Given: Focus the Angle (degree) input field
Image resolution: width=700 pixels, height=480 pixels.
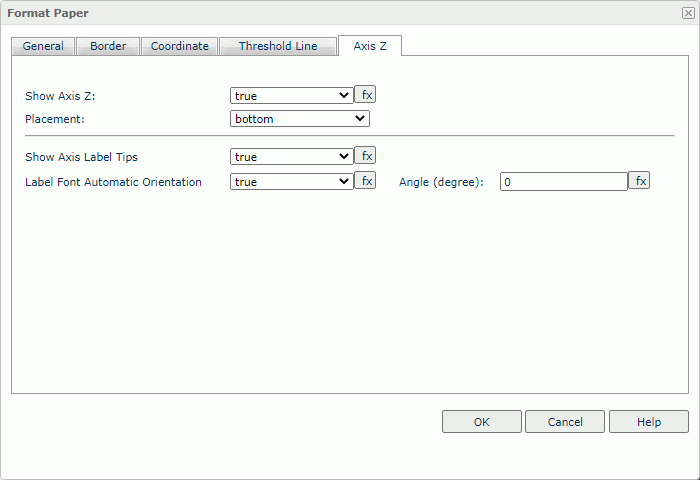Looking at the screenshot, I should (x=563, y=182).
